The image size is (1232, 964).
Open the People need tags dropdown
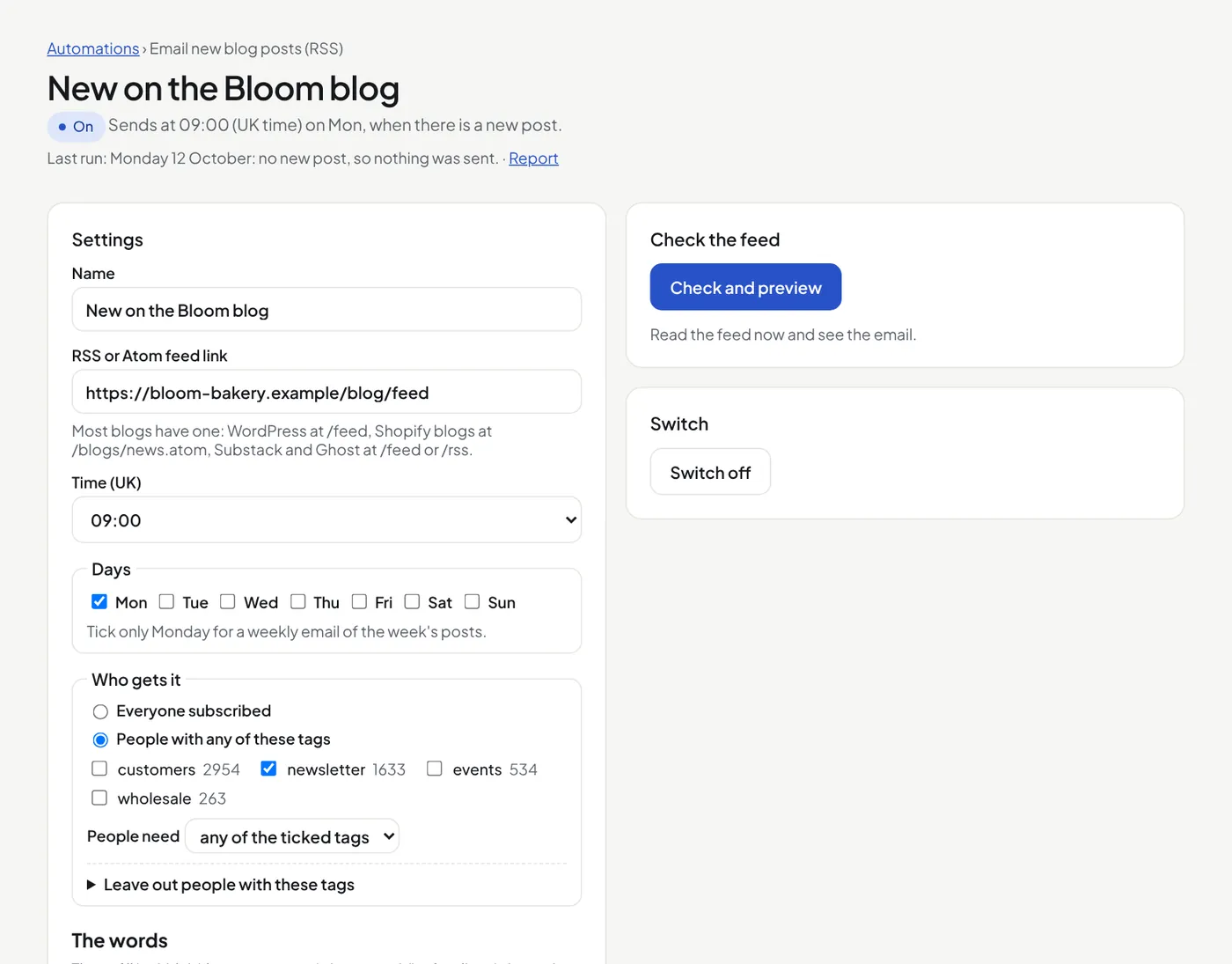[292, 836]
